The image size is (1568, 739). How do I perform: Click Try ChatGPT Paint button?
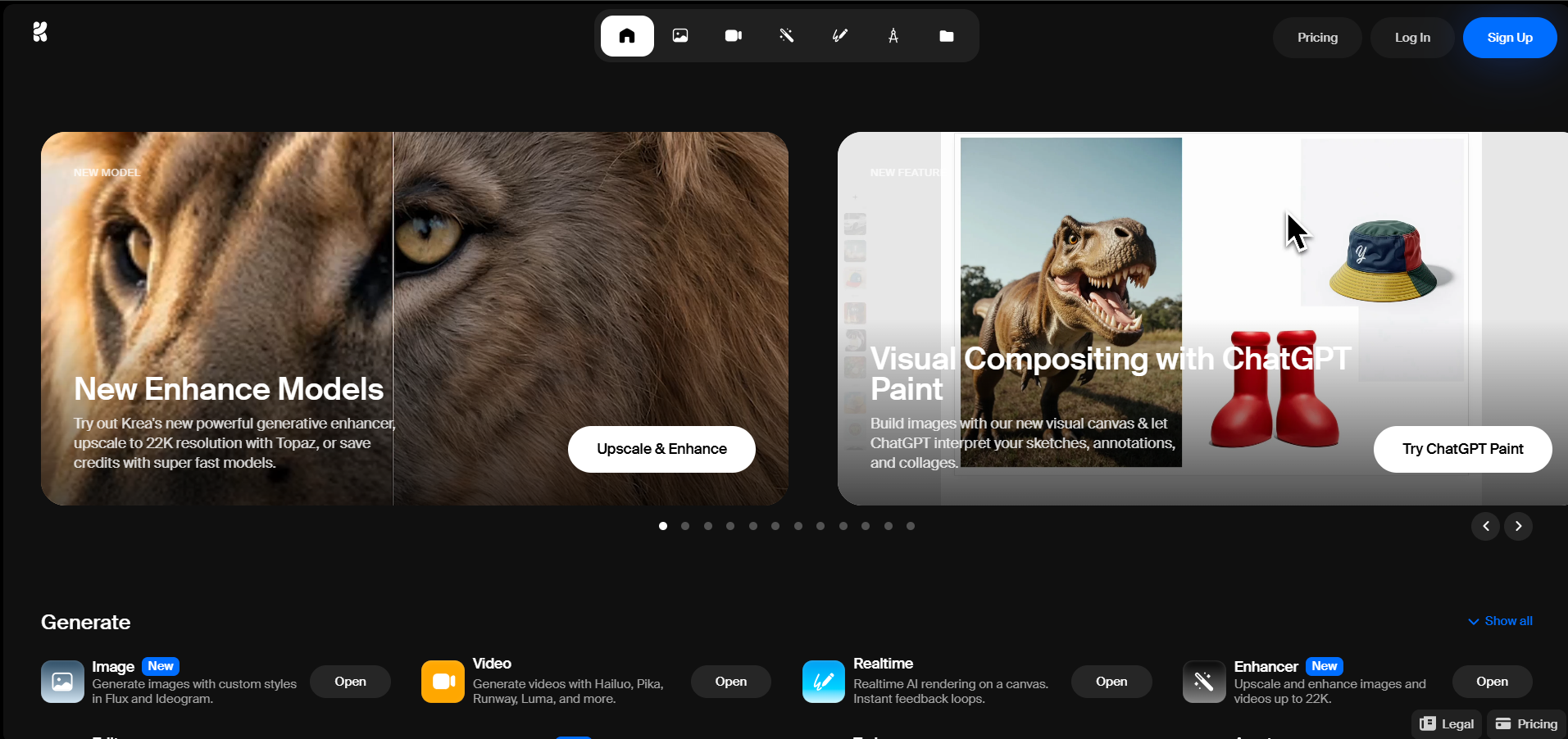[1462, 449]
